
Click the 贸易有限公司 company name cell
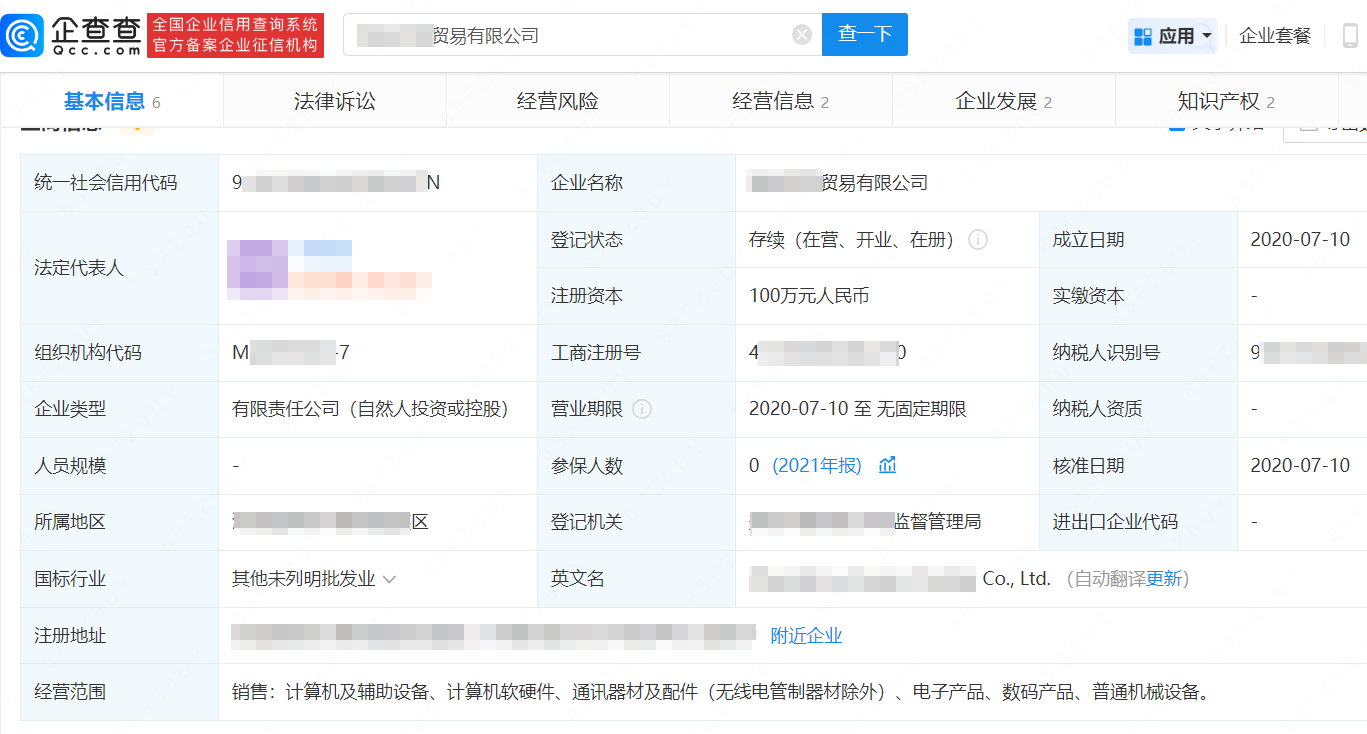tap(838, 183)
